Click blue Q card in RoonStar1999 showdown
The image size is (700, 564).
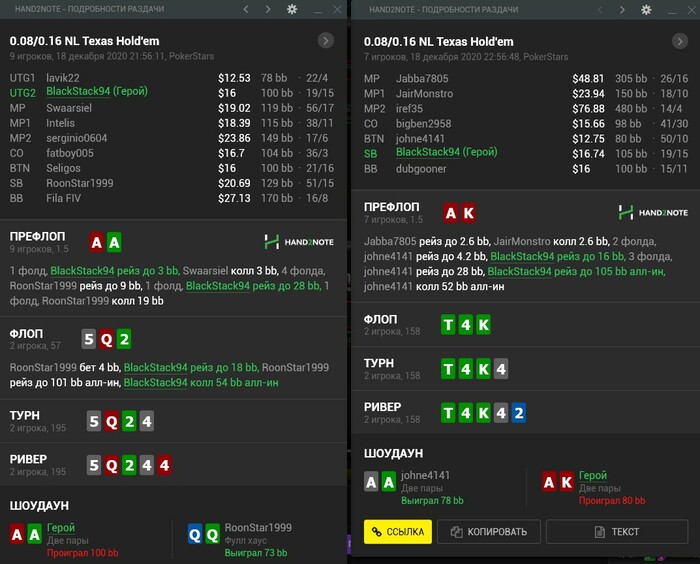tap(195, 534)
